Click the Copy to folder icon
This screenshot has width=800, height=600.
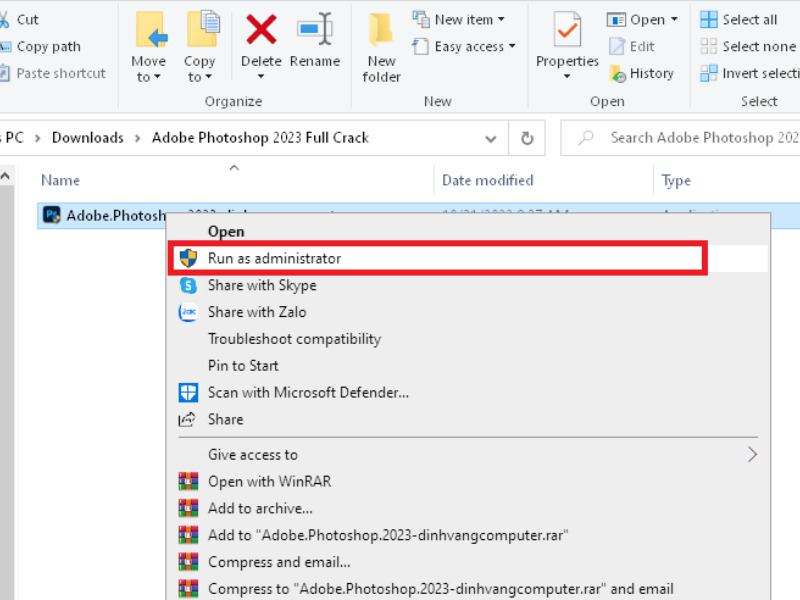click(203, 30)
